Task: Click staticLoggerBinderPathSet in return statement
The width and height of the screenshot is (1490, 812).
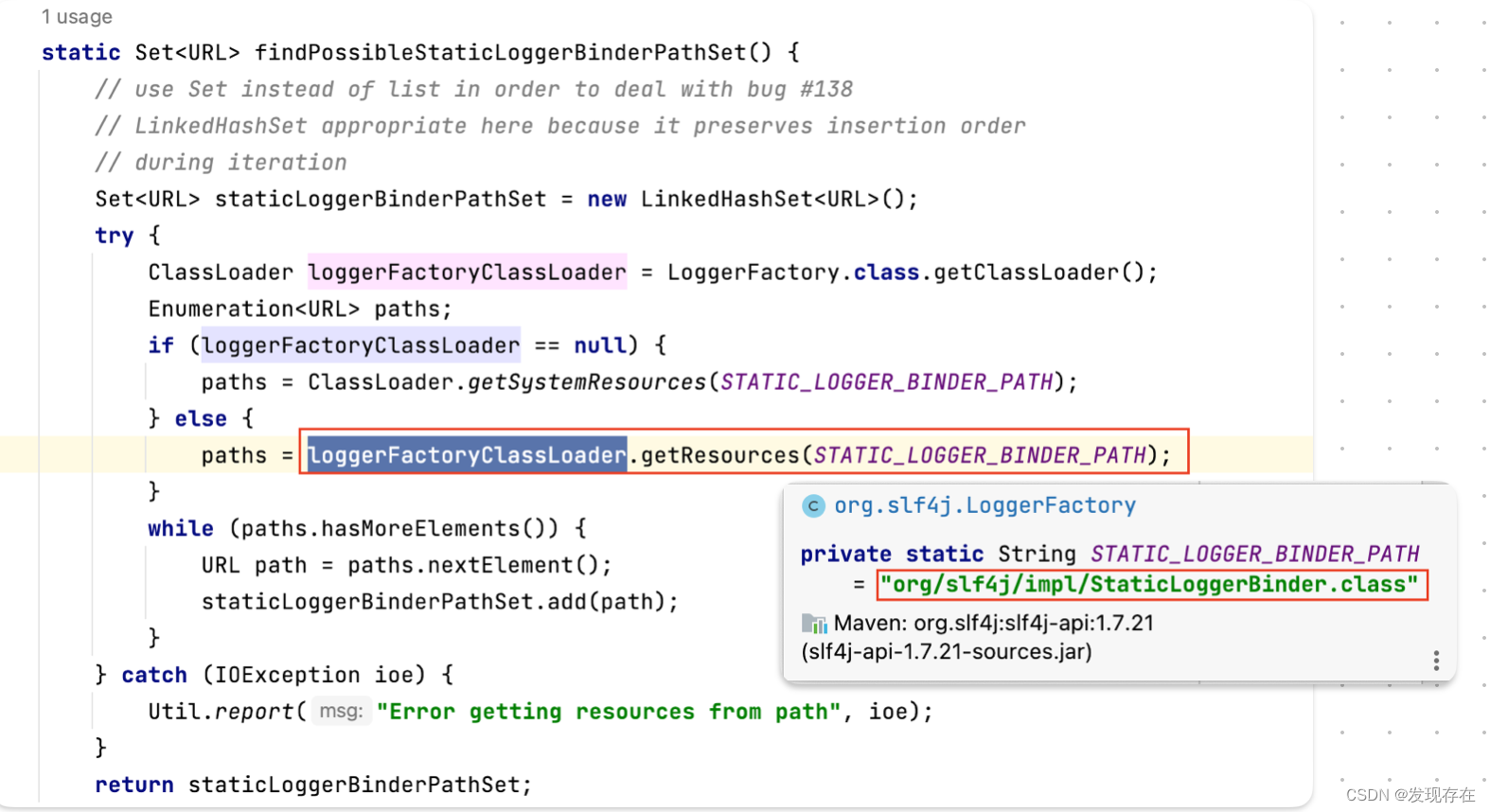Action: [354, 785]
